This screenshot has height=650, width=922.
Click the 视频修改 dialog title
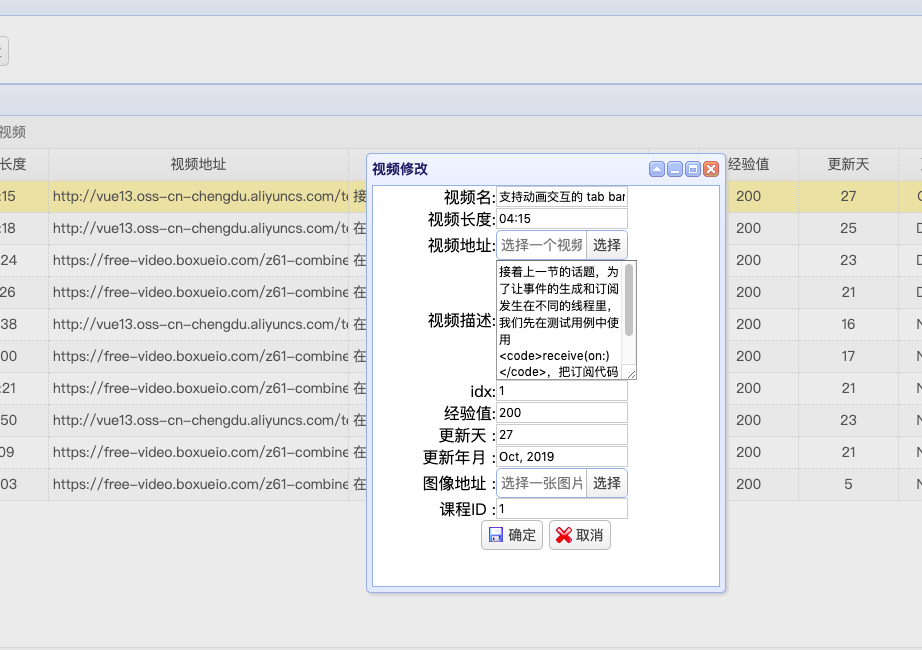click(400, 169)
